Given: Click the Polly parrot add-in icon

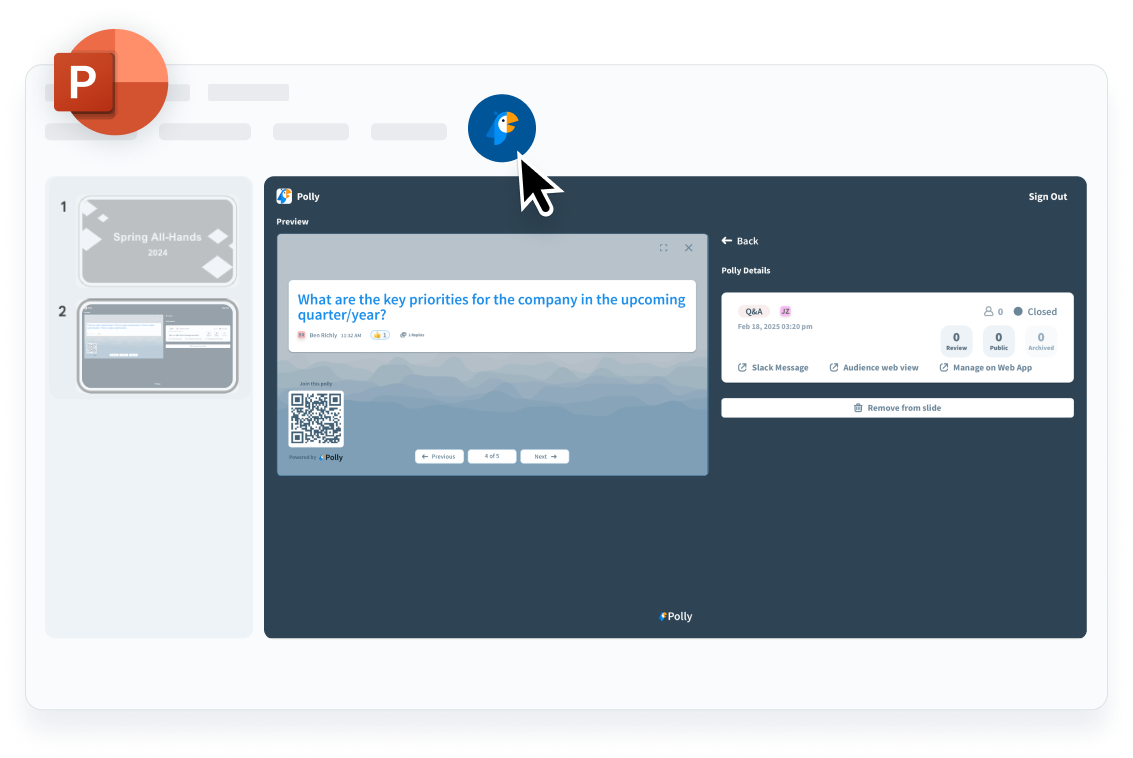Looking at the screenshot, I should click(502, 128).
